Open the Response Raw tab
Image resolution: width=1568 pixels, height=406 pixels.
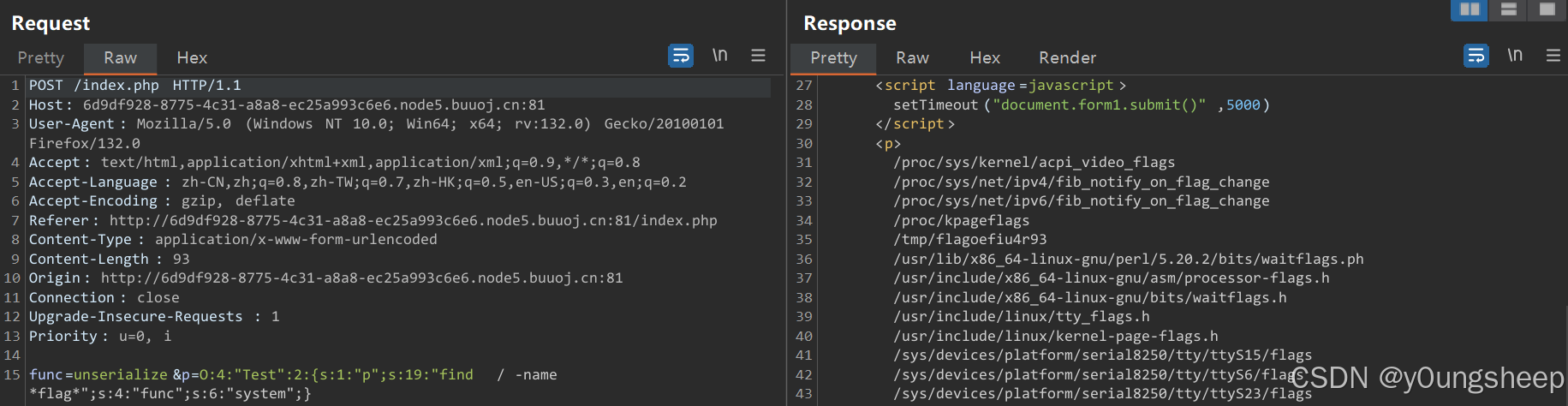[x=912, y=57]
